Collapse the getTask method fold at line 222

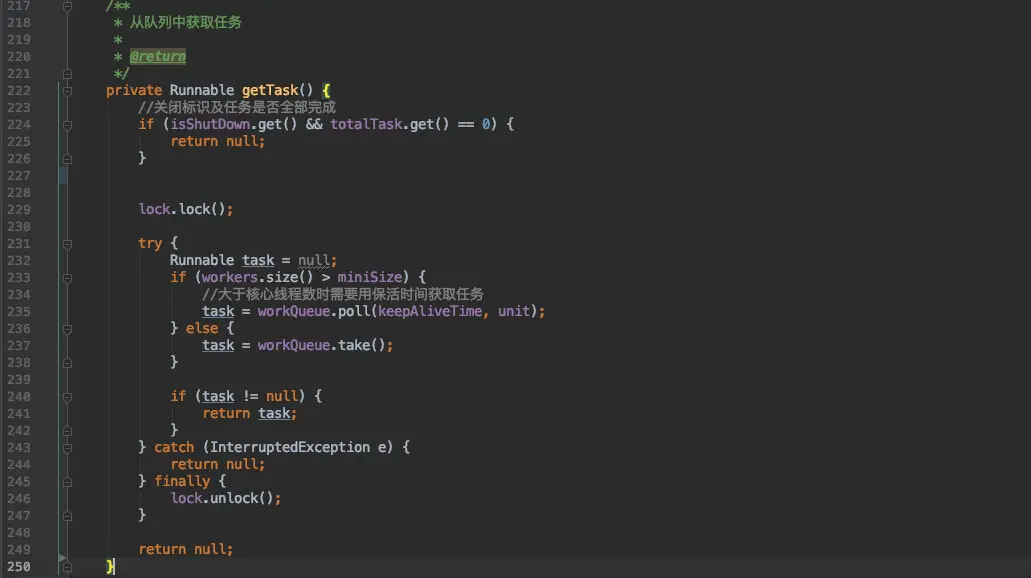pyautogui.click(x=67, y=91)
